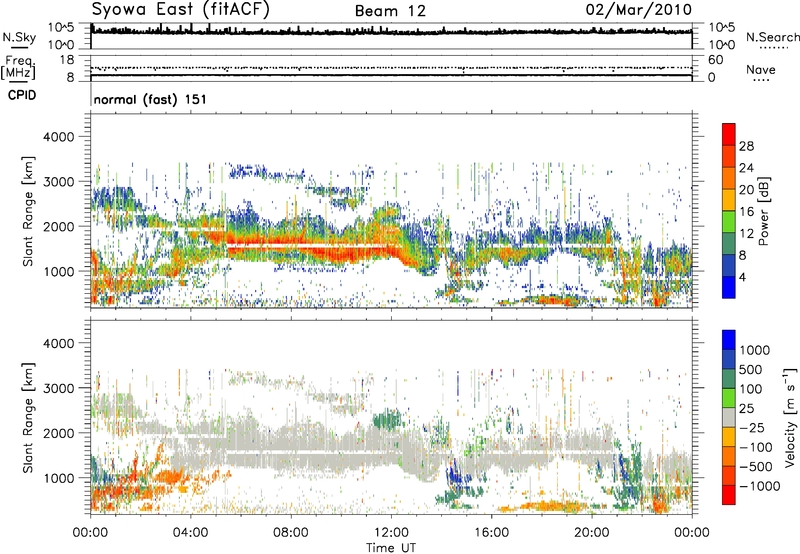Click the '12:00' time tick label

pyautogui.click(x=391, y=533)
